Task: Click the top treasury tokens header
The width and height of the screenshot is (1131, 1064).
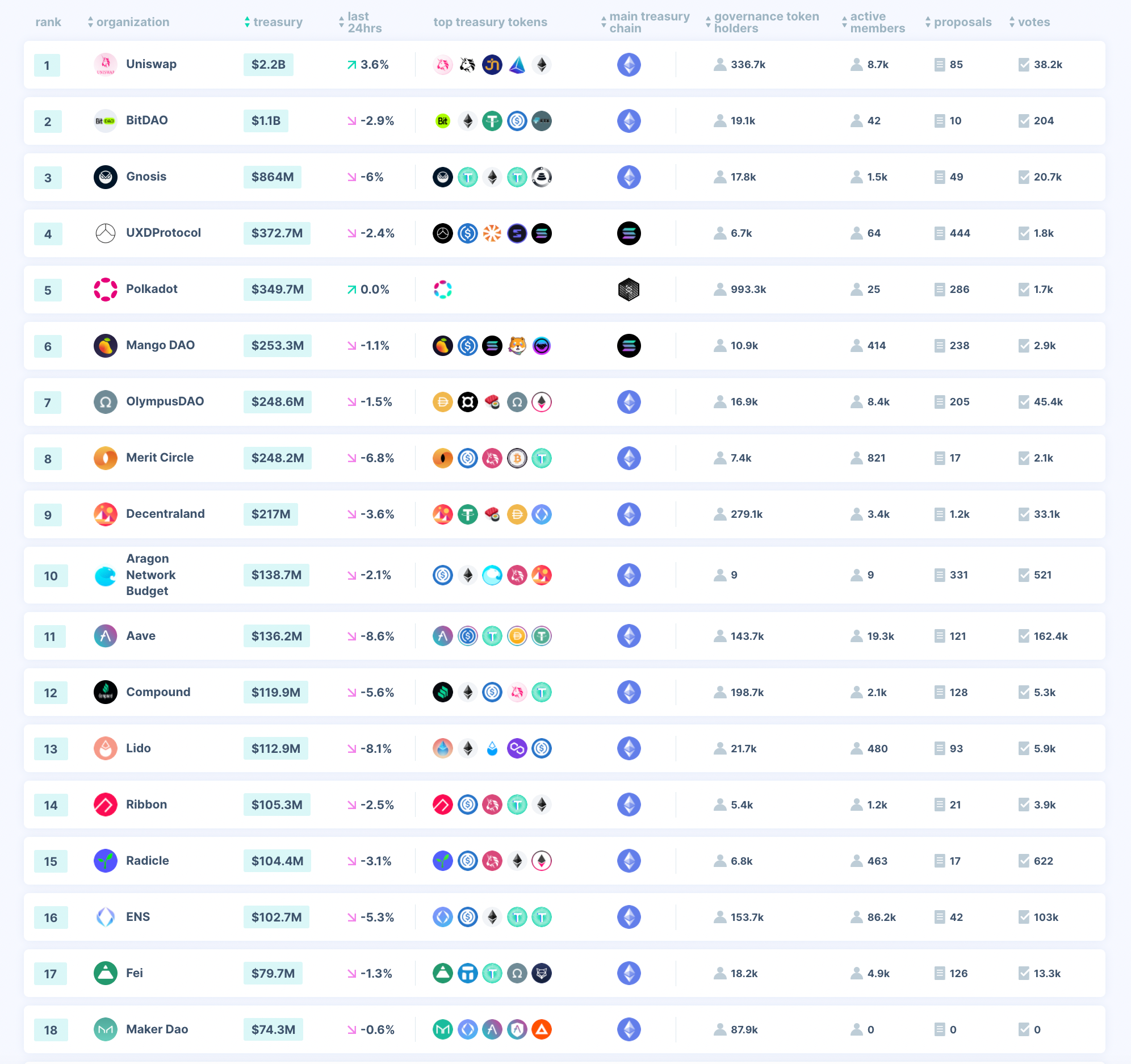Action: coord(490,22)
